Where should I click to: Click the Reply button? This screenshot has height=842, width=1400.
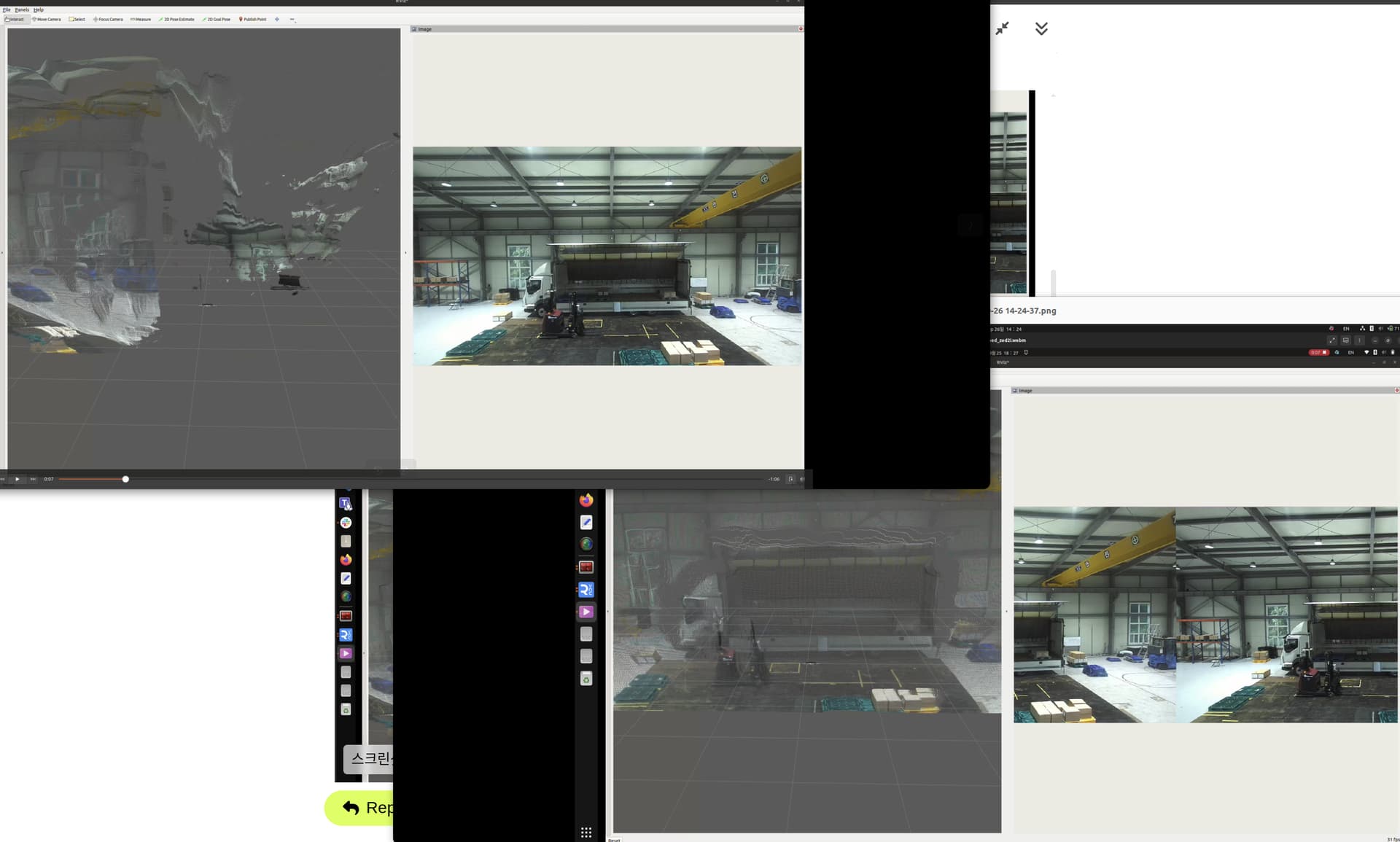tap(360, 808)
